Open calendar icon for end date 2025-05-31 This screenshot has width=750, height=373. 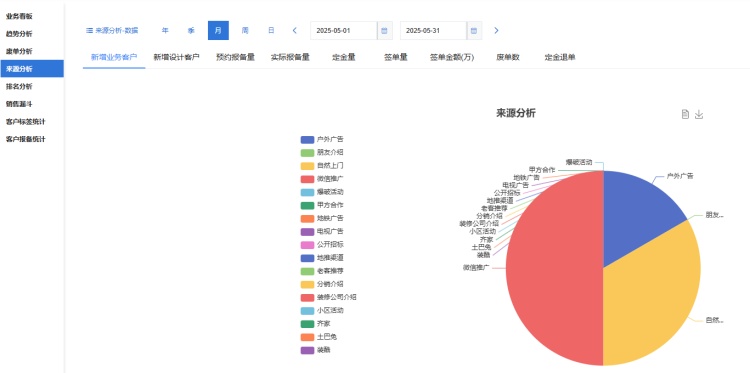pos(474,31)
